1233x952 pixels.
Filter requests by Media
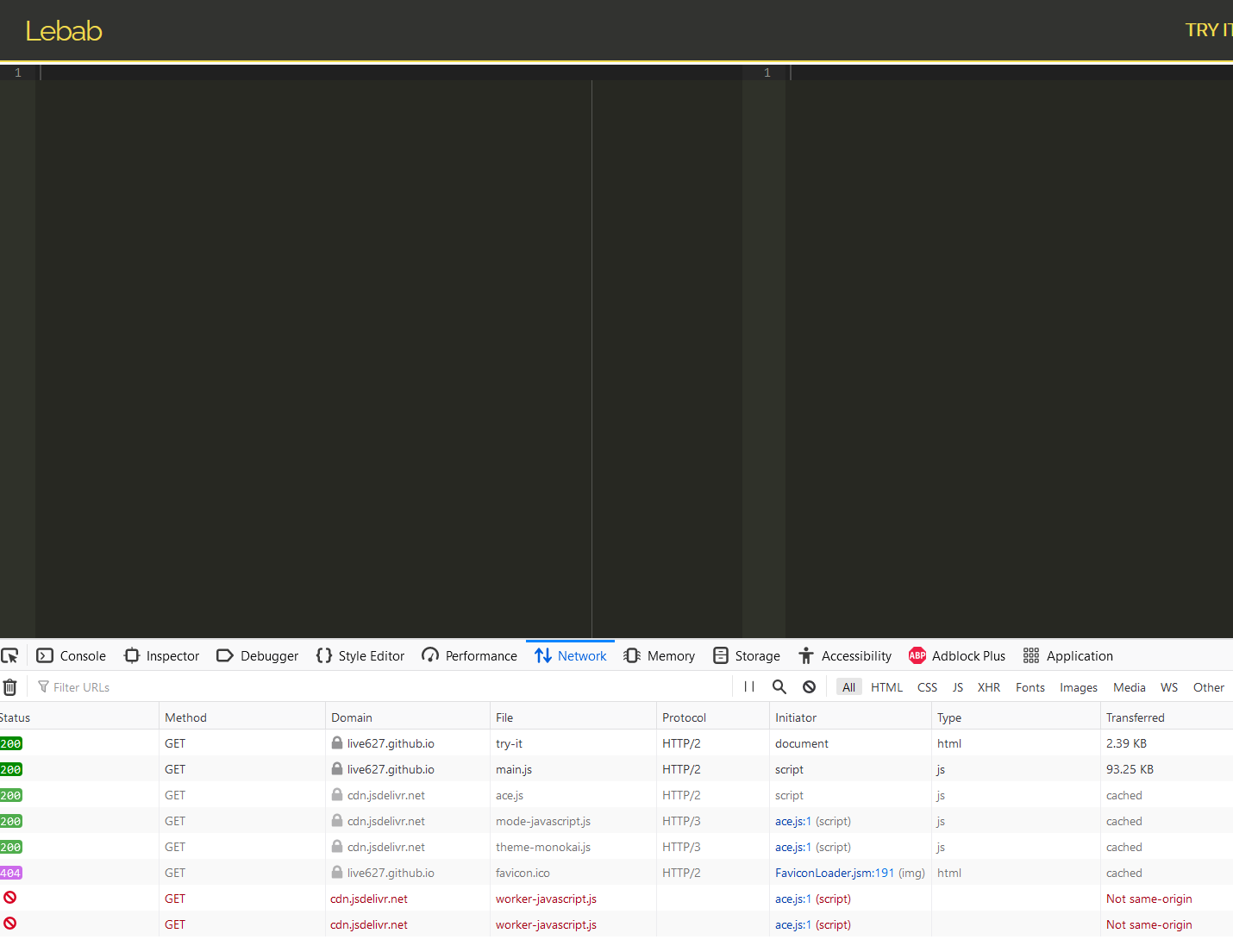coord(1129,687)
